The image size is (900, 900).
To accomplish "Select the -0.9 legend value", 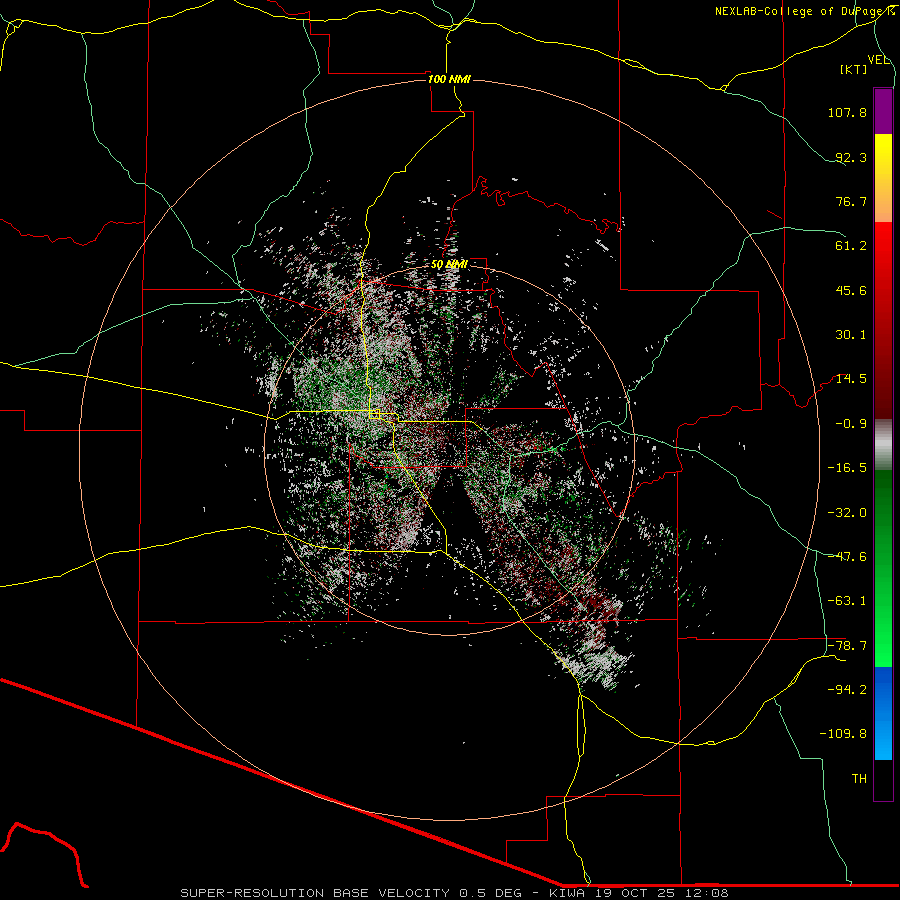I will [851, 424].
